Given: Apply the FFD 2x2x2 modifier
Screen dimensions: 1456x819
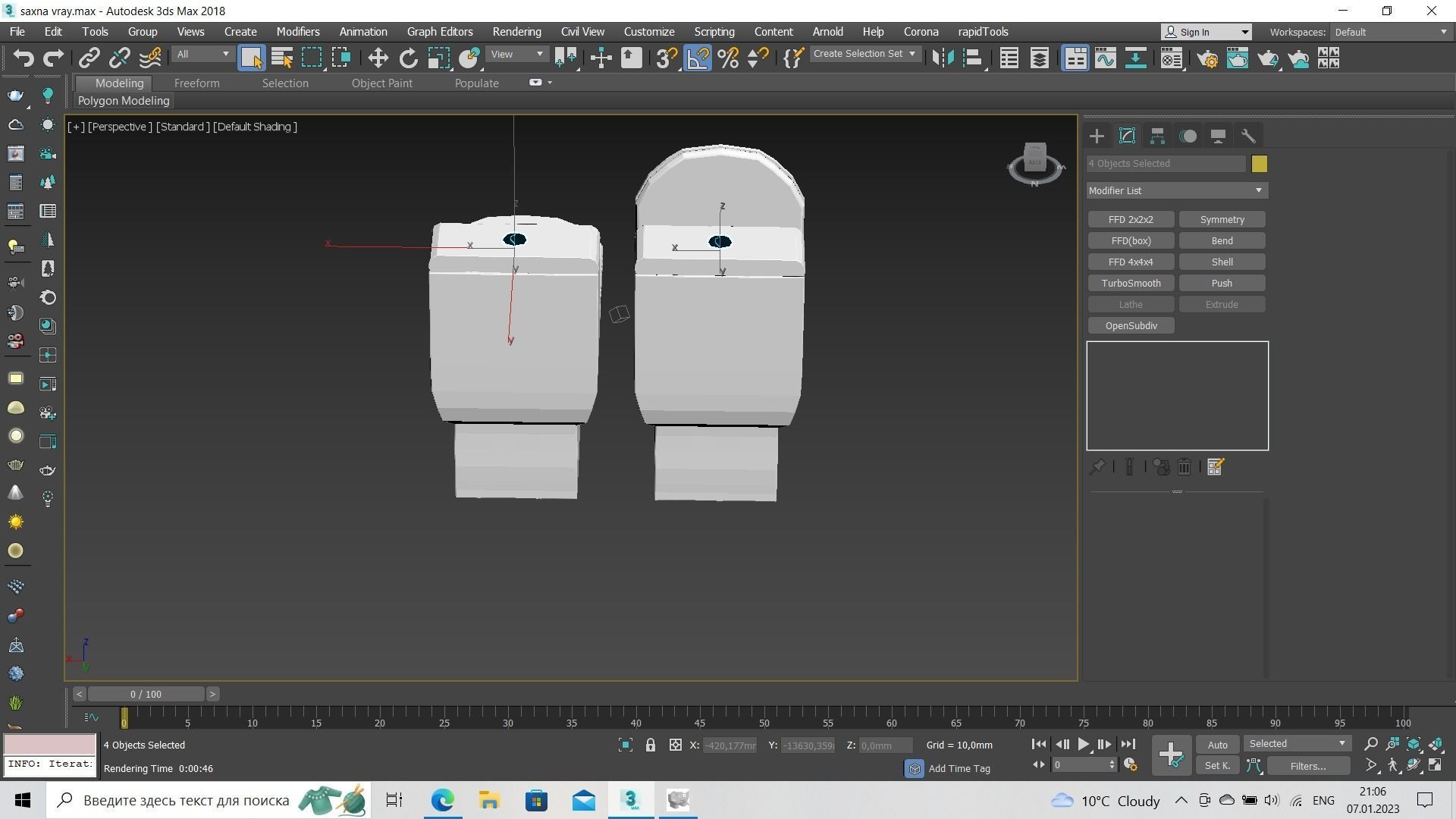Looking at the screenshot, I should pos(1131,219).
